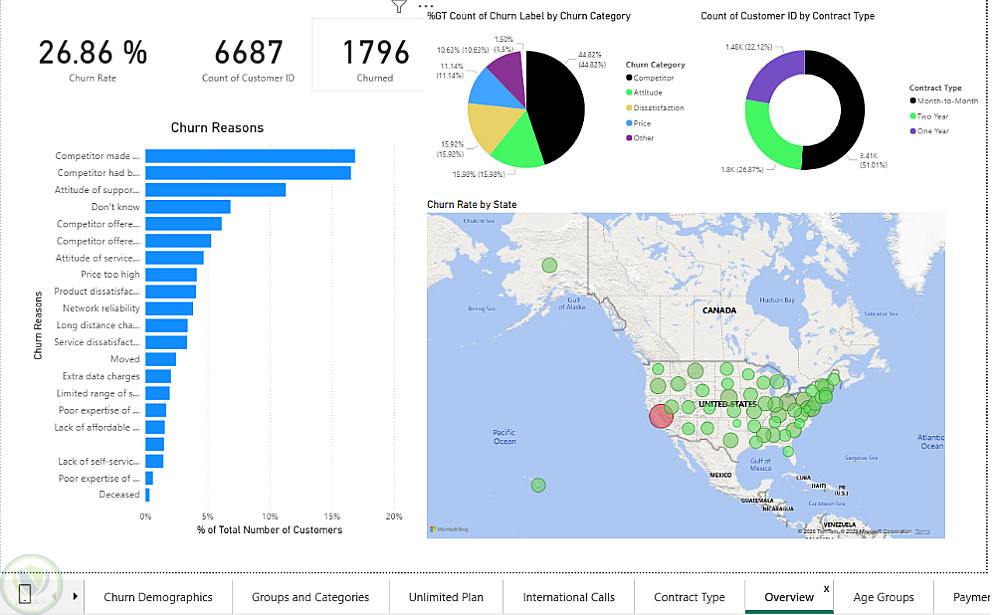Click the '3.41K (51.01%)' donut label
This screenshot has height=615, width=1000.
pyautogui.click(x=873, y=160)
